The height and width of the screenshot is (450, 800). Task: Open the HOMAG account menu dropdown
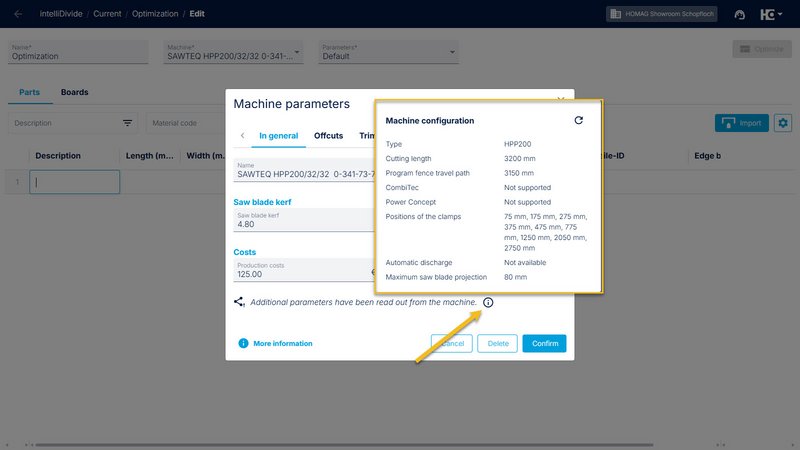click(771, 15)
